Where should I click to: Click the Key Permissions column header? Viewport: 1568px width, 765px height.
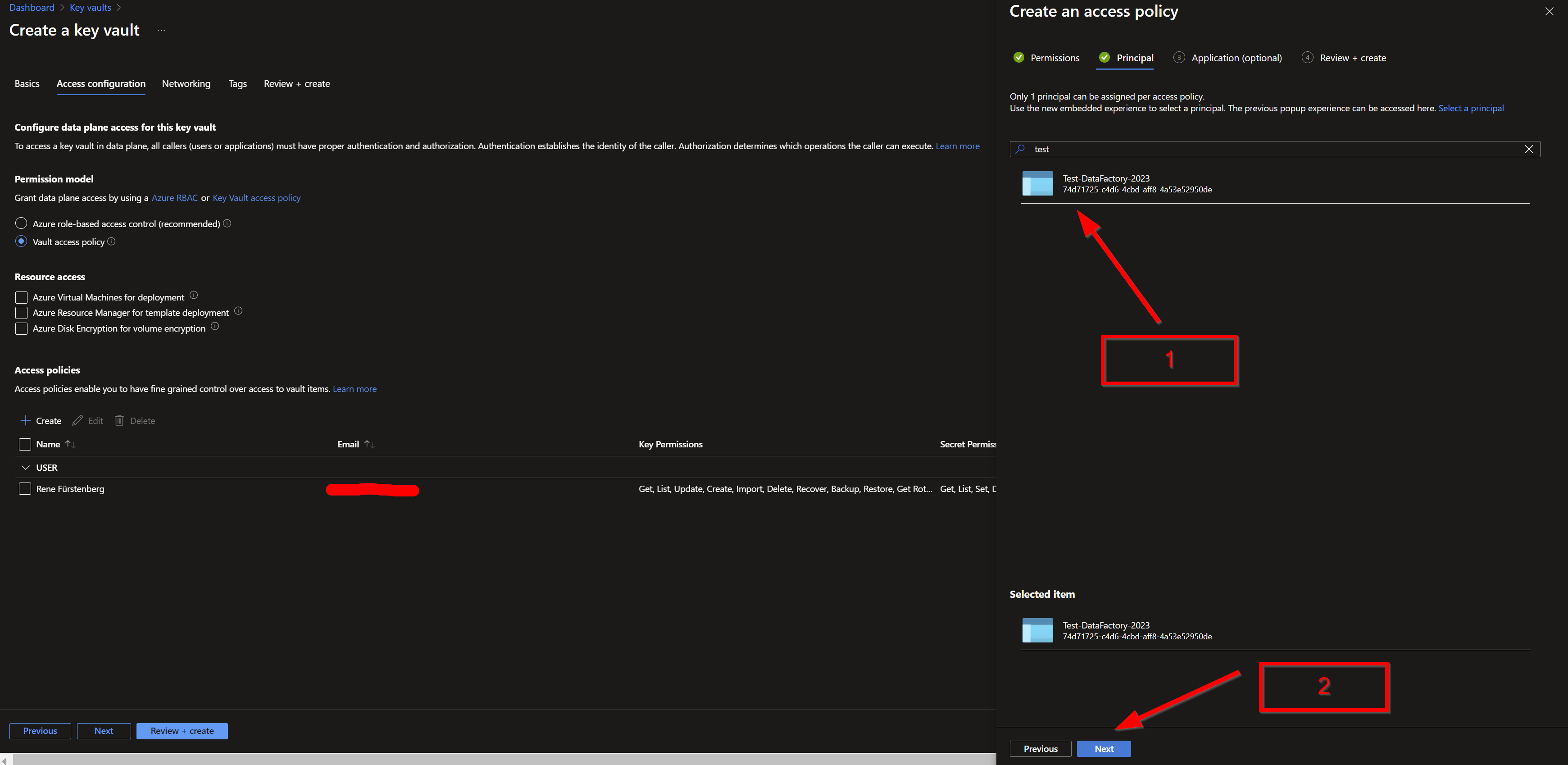click(670, 444)
